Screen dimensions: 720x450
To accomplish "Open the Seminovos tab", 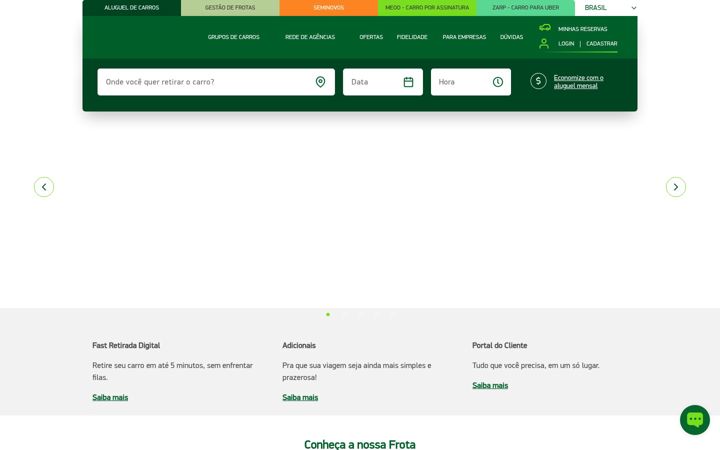I will click(x=329, y=8).
